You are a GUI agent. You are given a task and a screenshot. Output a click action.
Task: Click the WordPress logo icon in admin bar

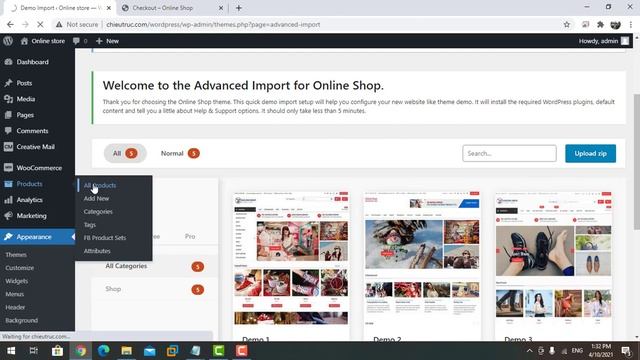[x=8, y=41]
